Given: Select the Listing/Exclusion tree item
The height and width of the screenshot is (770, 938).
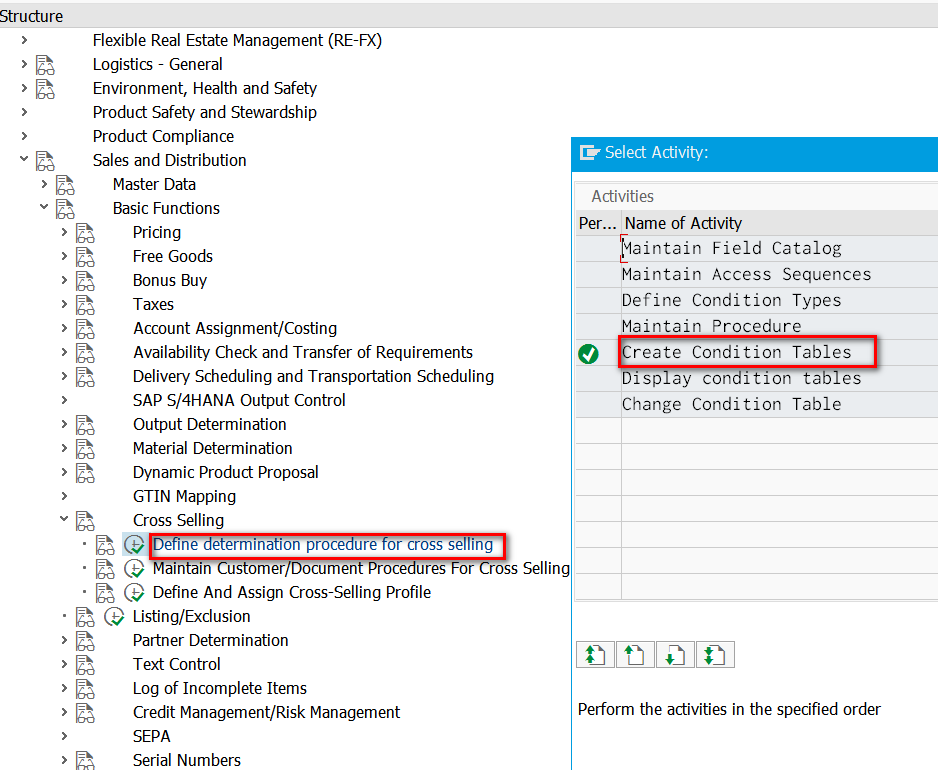Looking at the screenshot, I should 191,616.
